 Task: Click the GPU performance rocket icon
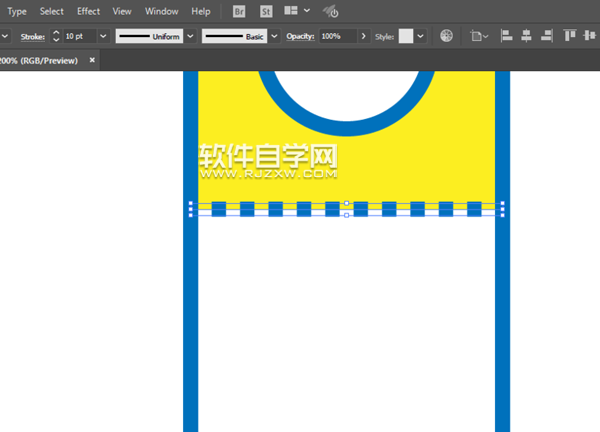pyautogui.click(x=331, y=12)
